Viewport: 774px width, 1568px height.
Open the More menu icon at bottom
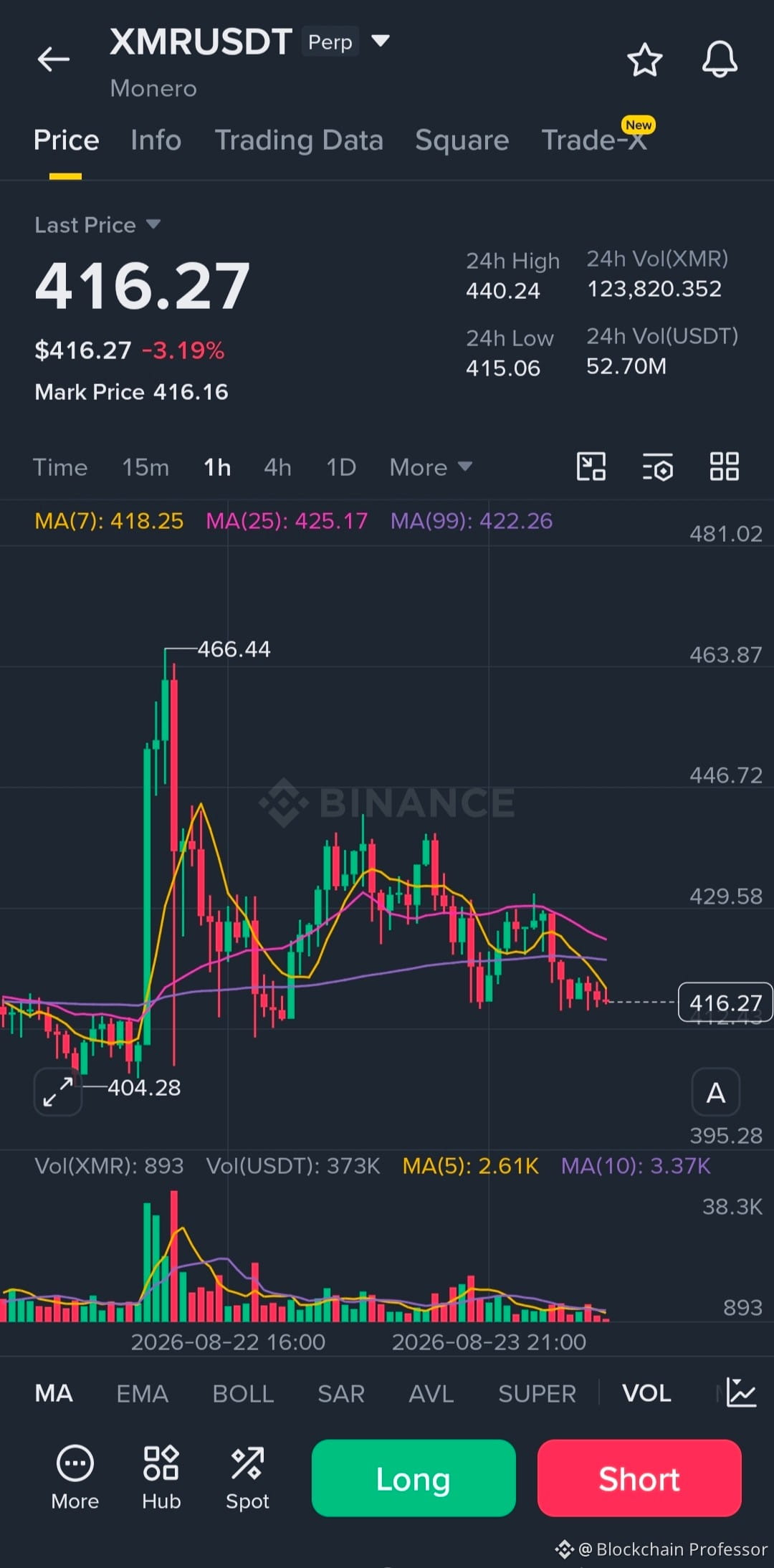(75, 1478)
